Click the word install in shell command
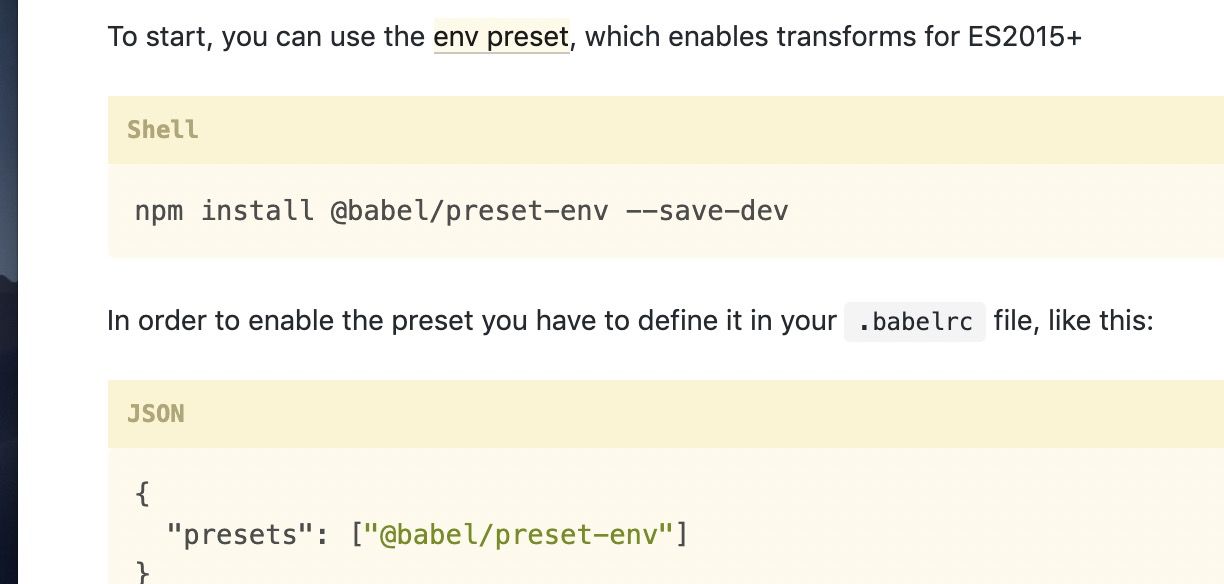This screenshot has width=1224, height=584. click(258, 211)
